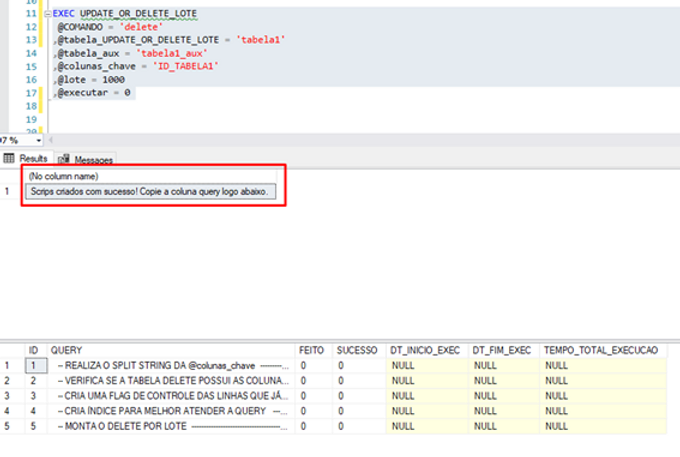The width and height of the screenshot is (680, 457).
Task: Collapse the EXEC statement code block
Action: [48, 14]
